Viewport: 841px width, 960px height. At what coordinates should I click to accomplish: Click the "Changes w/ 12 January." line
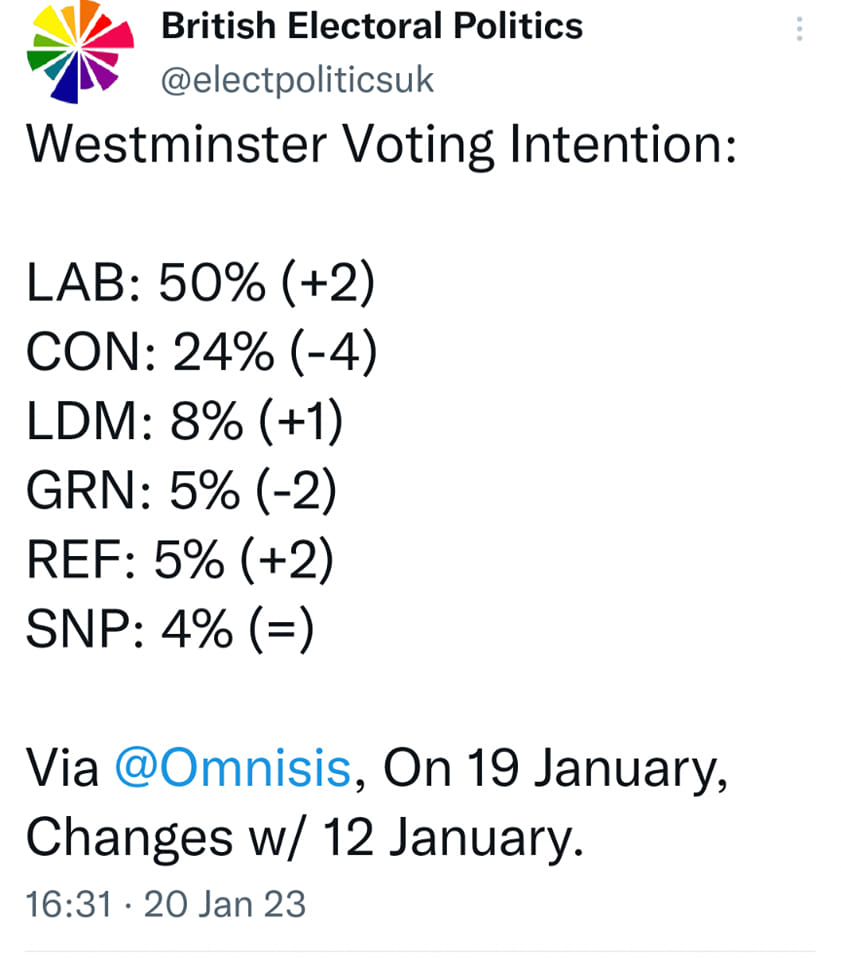pos(303,838)
